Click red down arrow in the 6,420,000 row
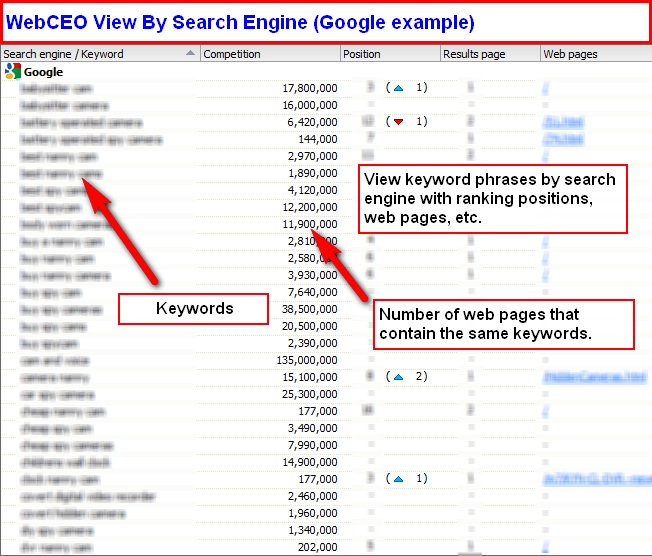The height and width of the screenshot is (556, 652). point(398,122)
